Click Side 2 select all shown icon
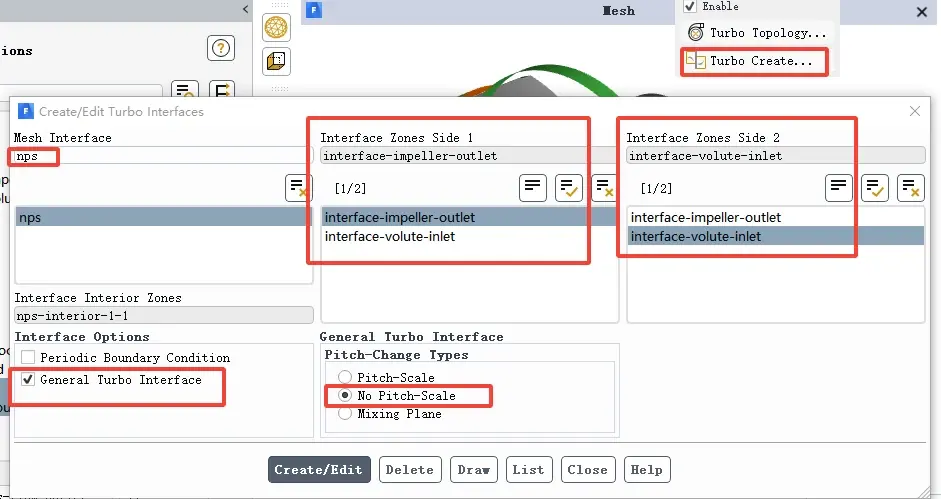 [x=874, y=188]
